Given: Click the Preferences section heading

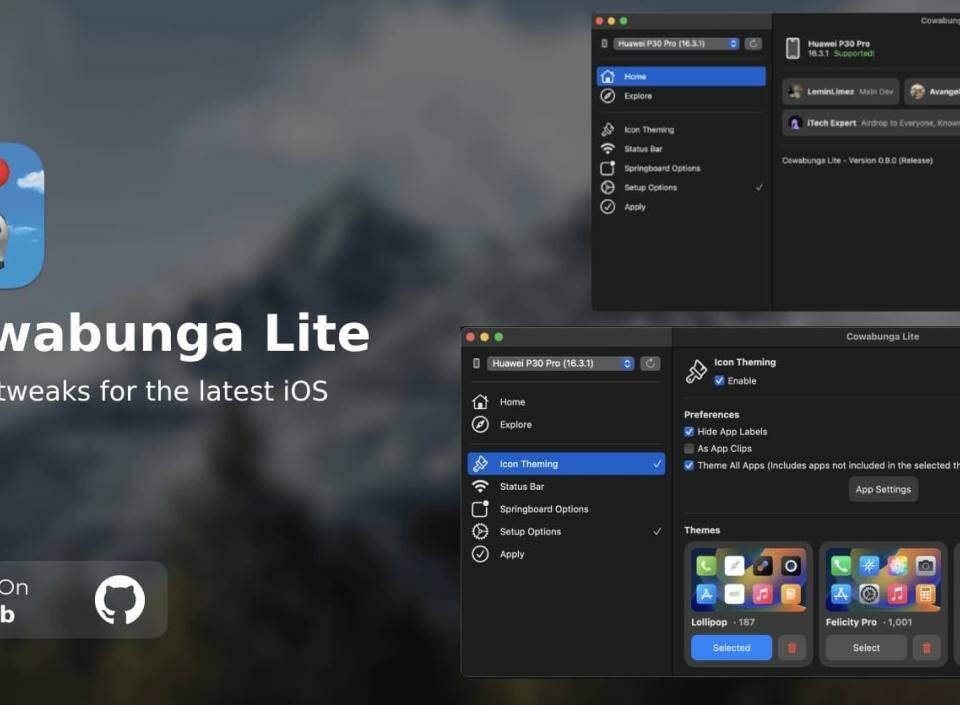Looking at the screenshot, I should click(711, 414).
